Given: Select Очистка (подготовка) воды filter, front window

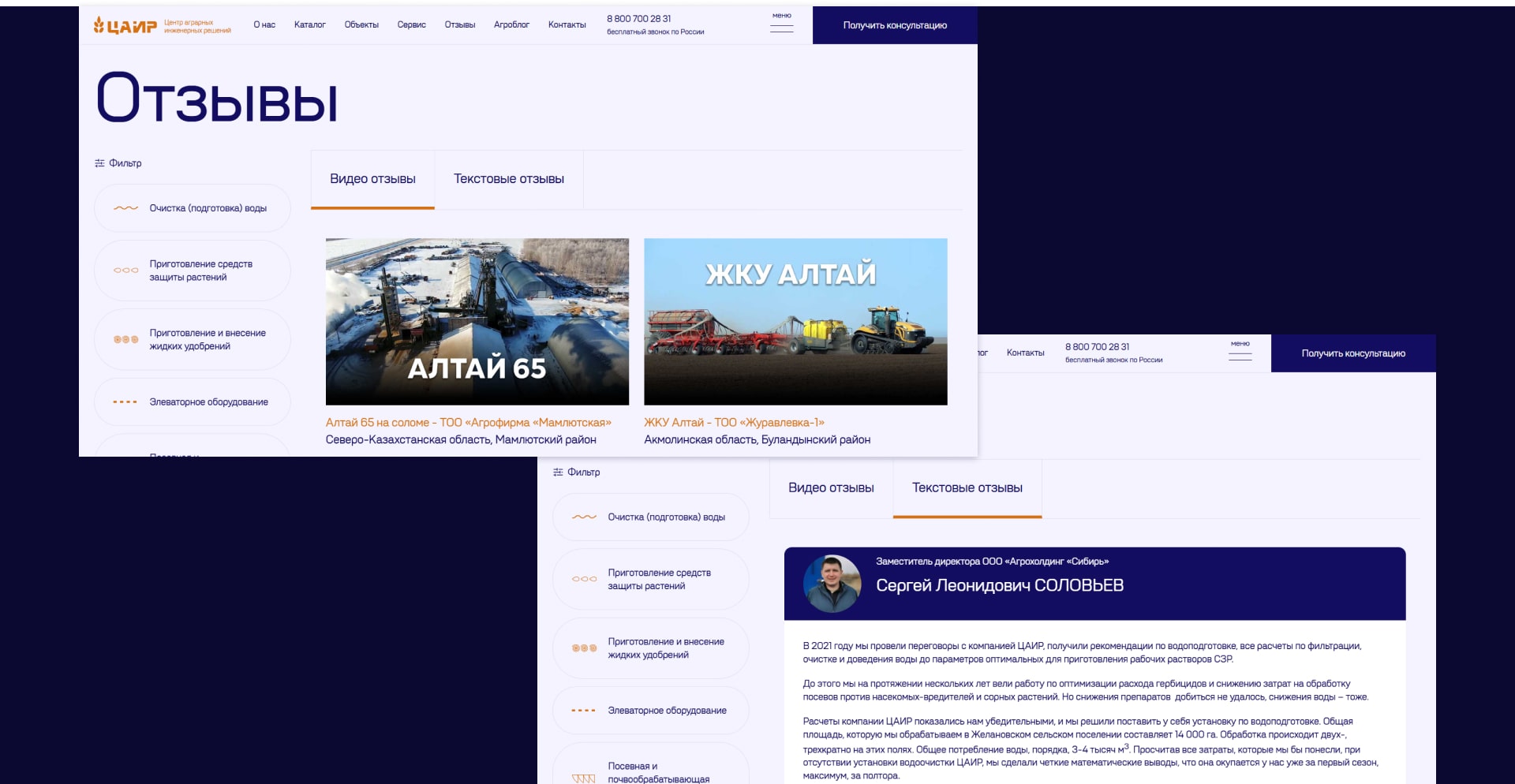Looking at the screenshot, I should pos(193,208).
